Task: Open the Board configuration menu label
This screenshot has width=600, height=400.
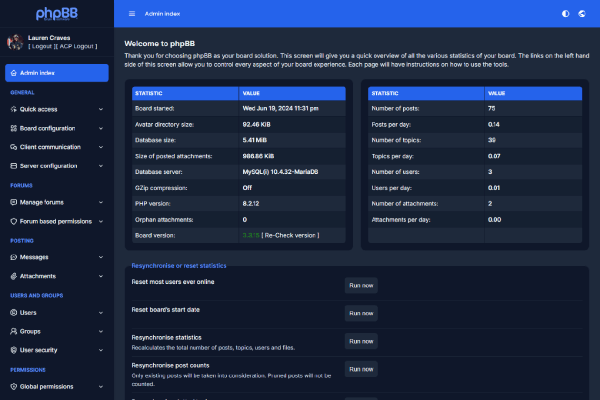Action: (x=47, y=128)
